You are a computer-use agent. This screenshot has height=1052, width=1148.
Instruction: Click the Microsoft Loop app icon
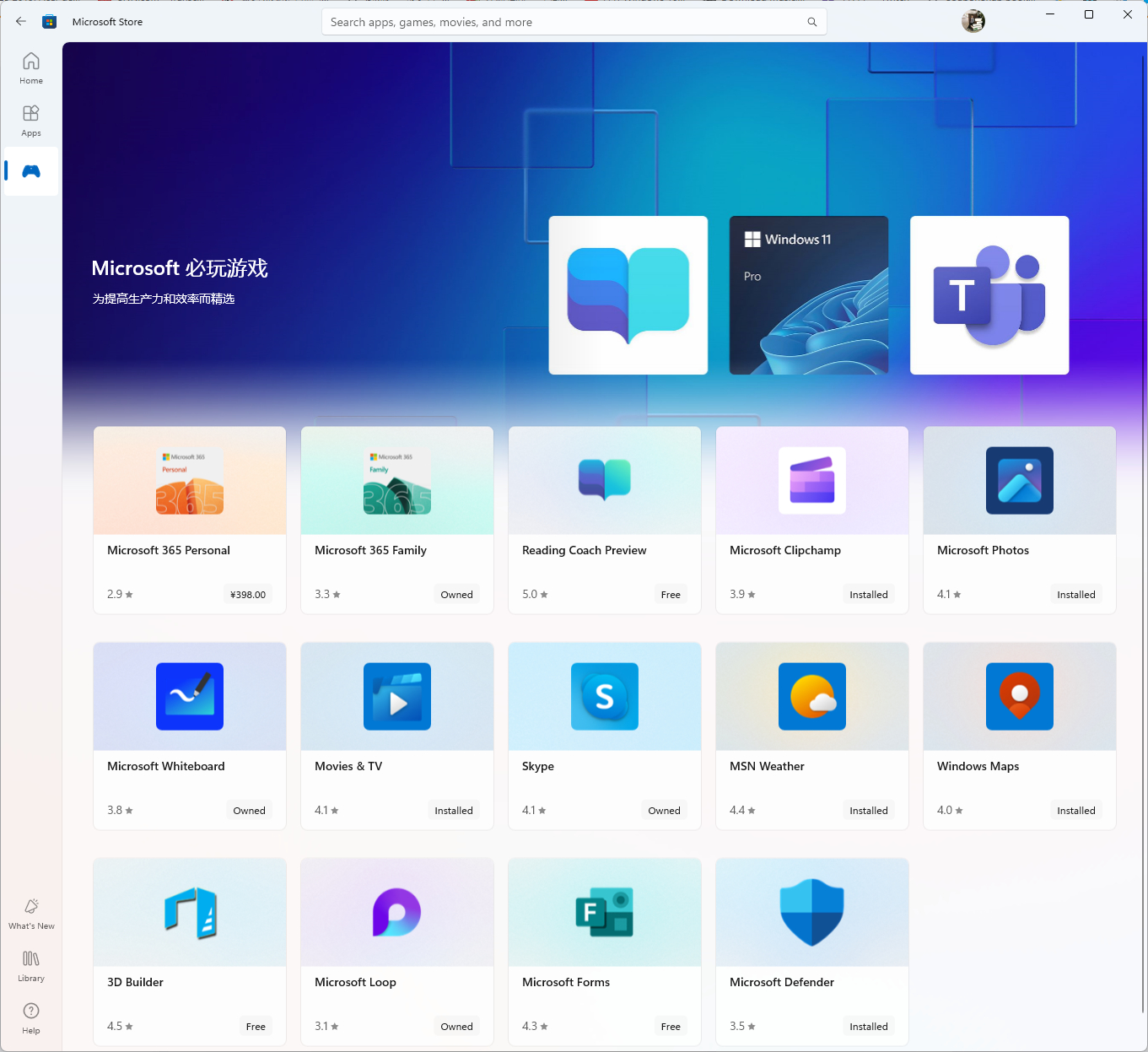[397, 913]
